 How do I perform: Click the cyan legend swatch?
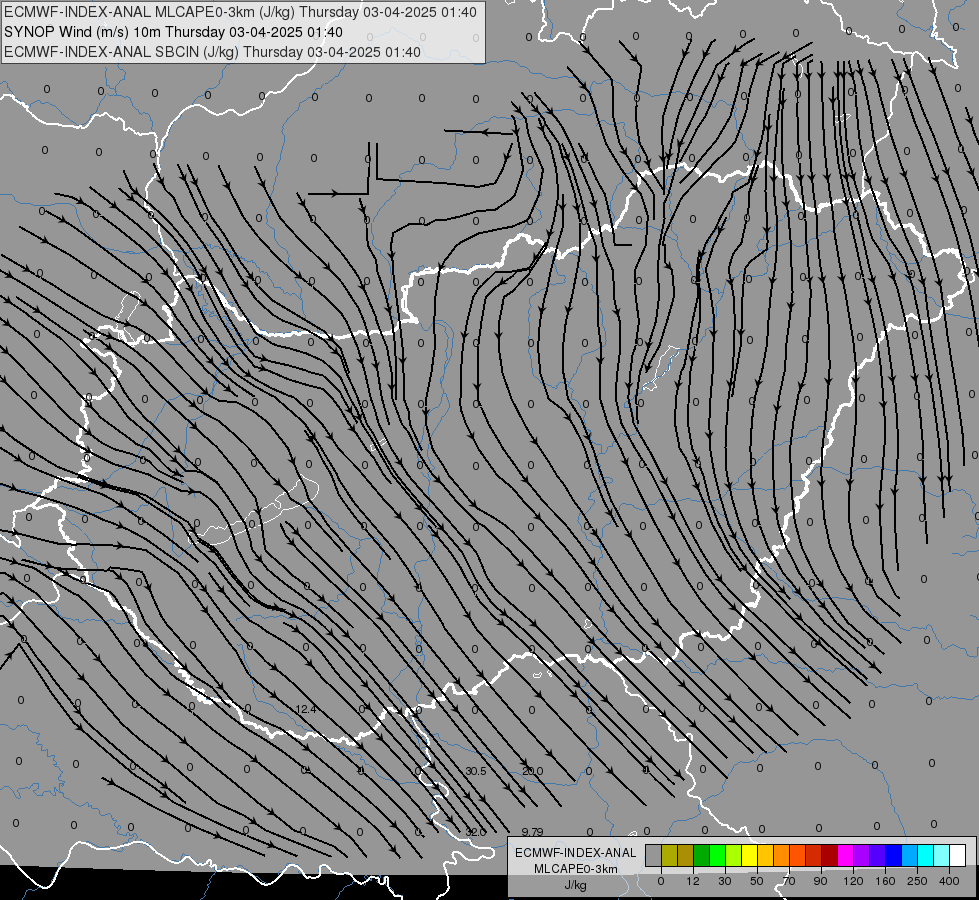(x=925, y=855)
